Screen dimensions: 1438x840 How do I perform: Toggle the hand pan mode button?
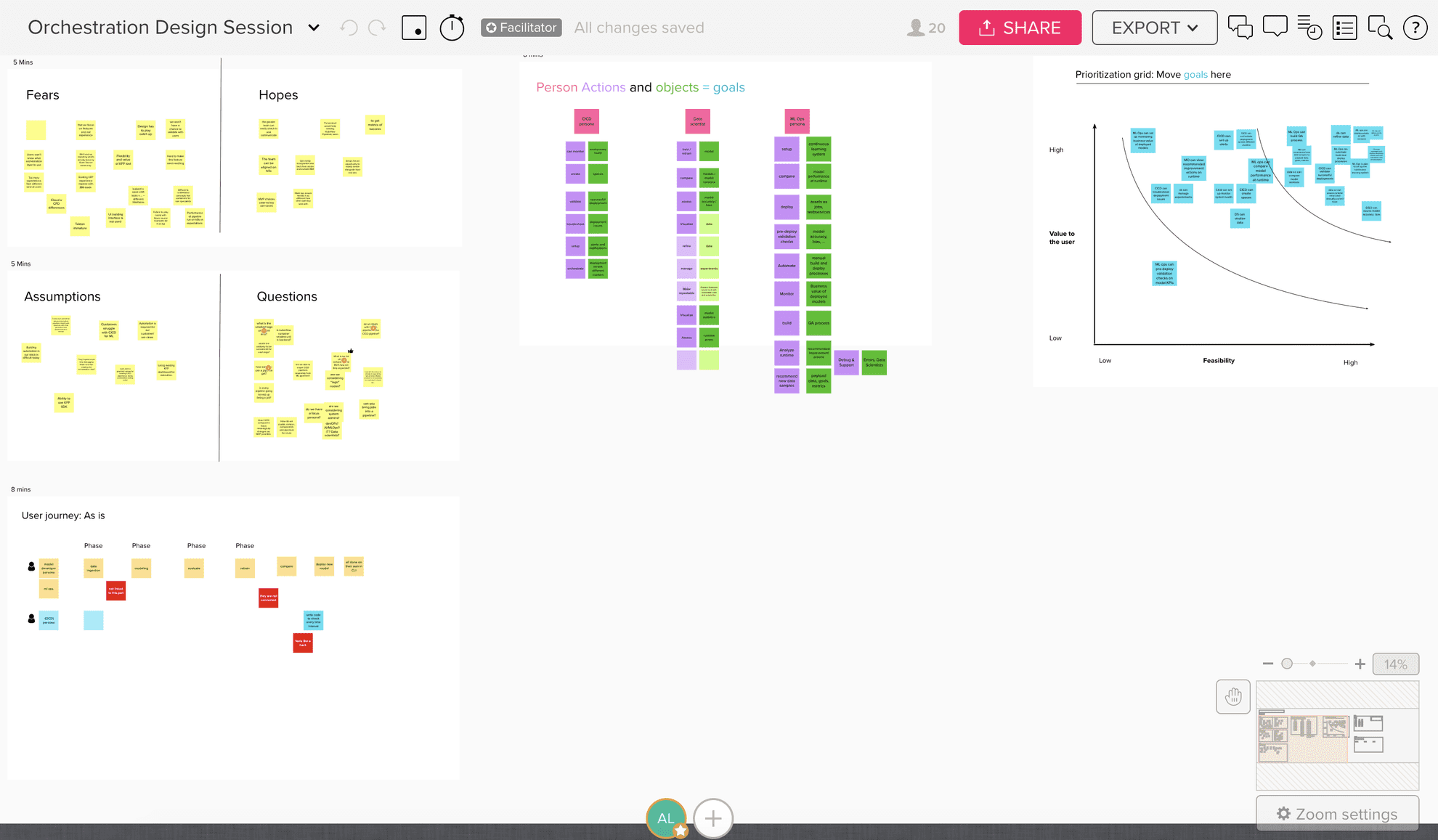[x=1233, y=697]
